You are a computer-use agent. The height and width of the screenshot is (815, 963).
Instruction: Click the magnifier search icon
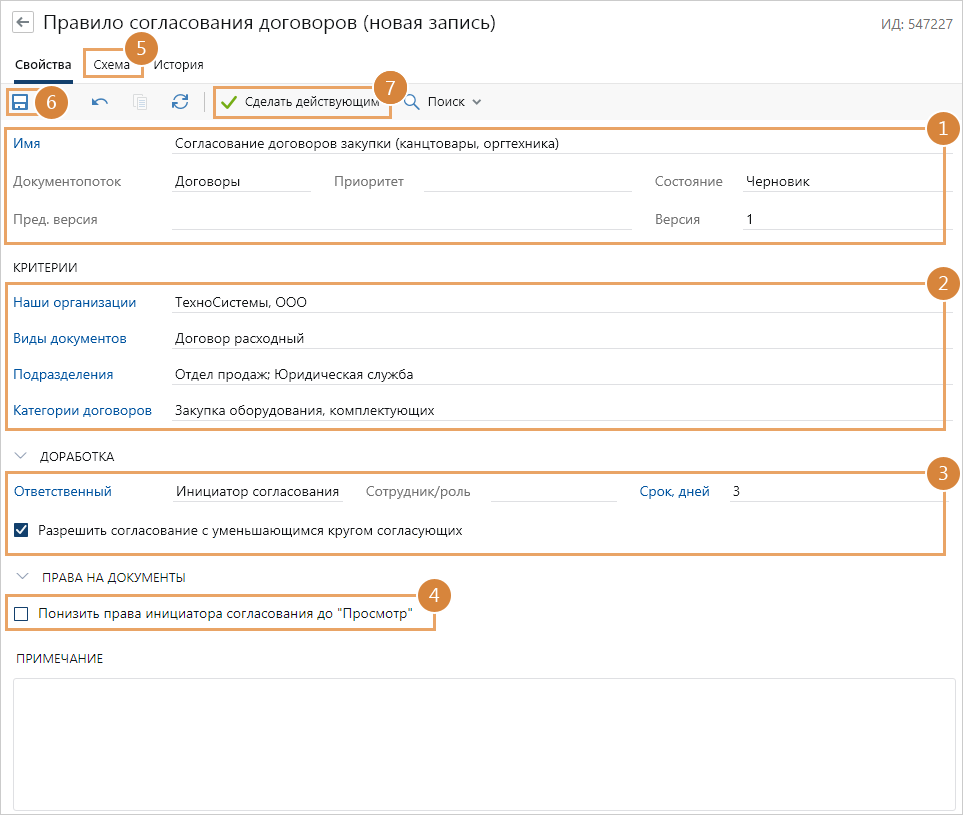click(411, 102)
